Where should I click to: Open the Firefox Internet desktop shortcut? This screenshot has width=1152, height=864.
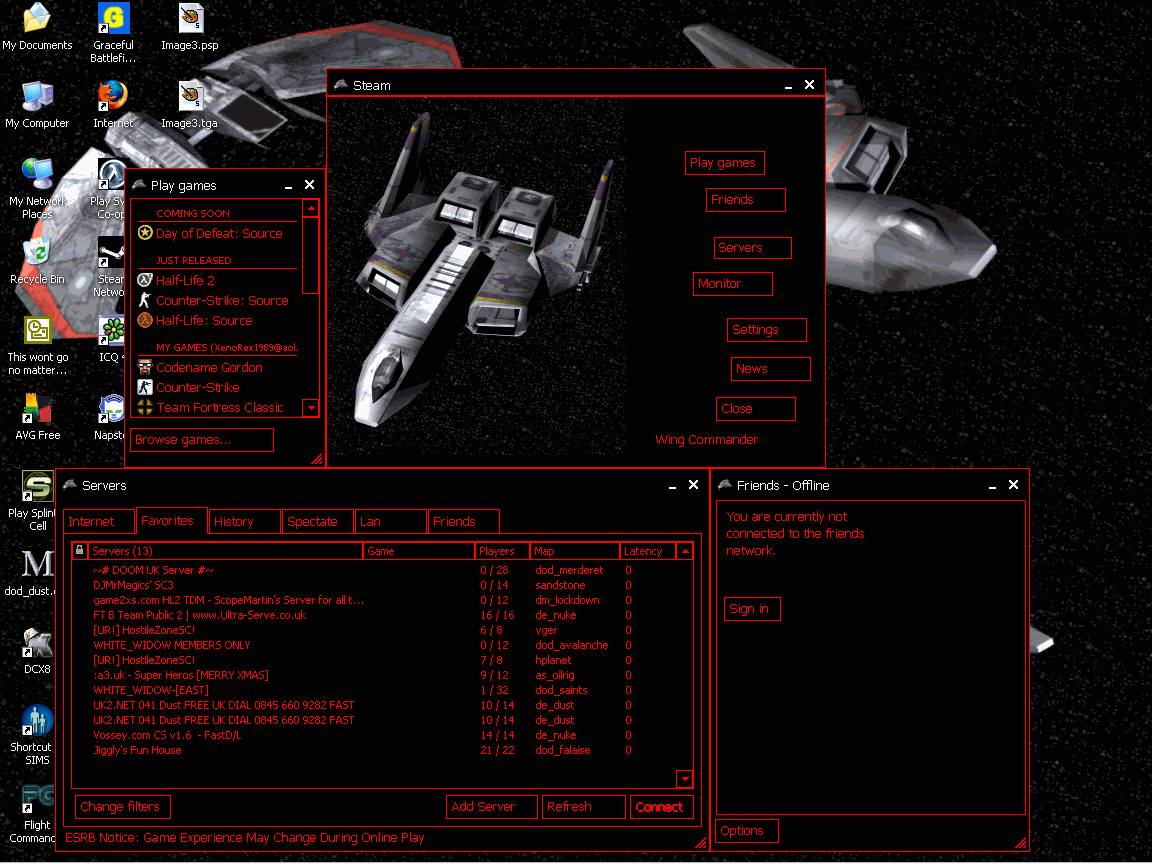pos(112,97)
